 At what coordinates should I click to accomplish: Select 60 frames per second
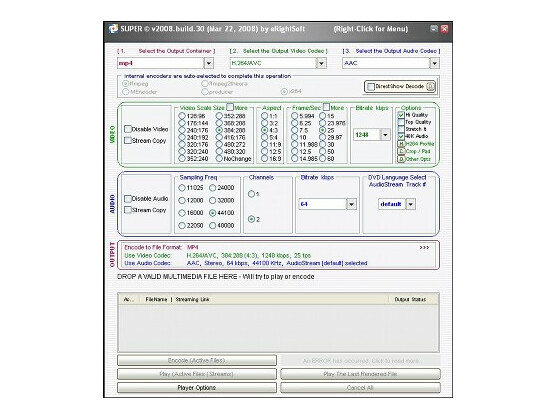tap(323, 159)
